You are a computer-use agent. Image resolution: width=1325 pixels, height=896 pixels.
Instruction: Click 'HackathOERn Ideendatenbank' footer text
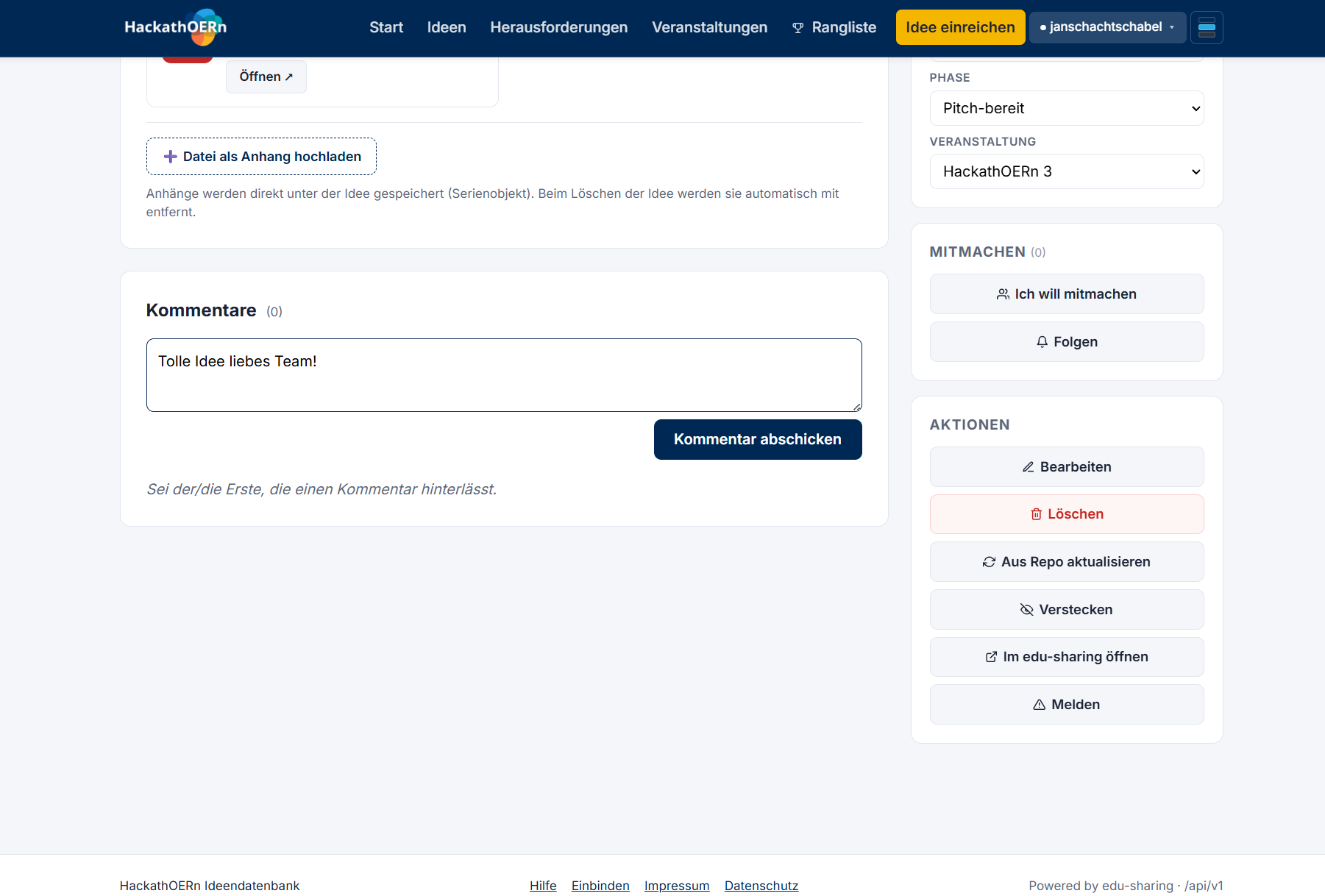(210, 886)
